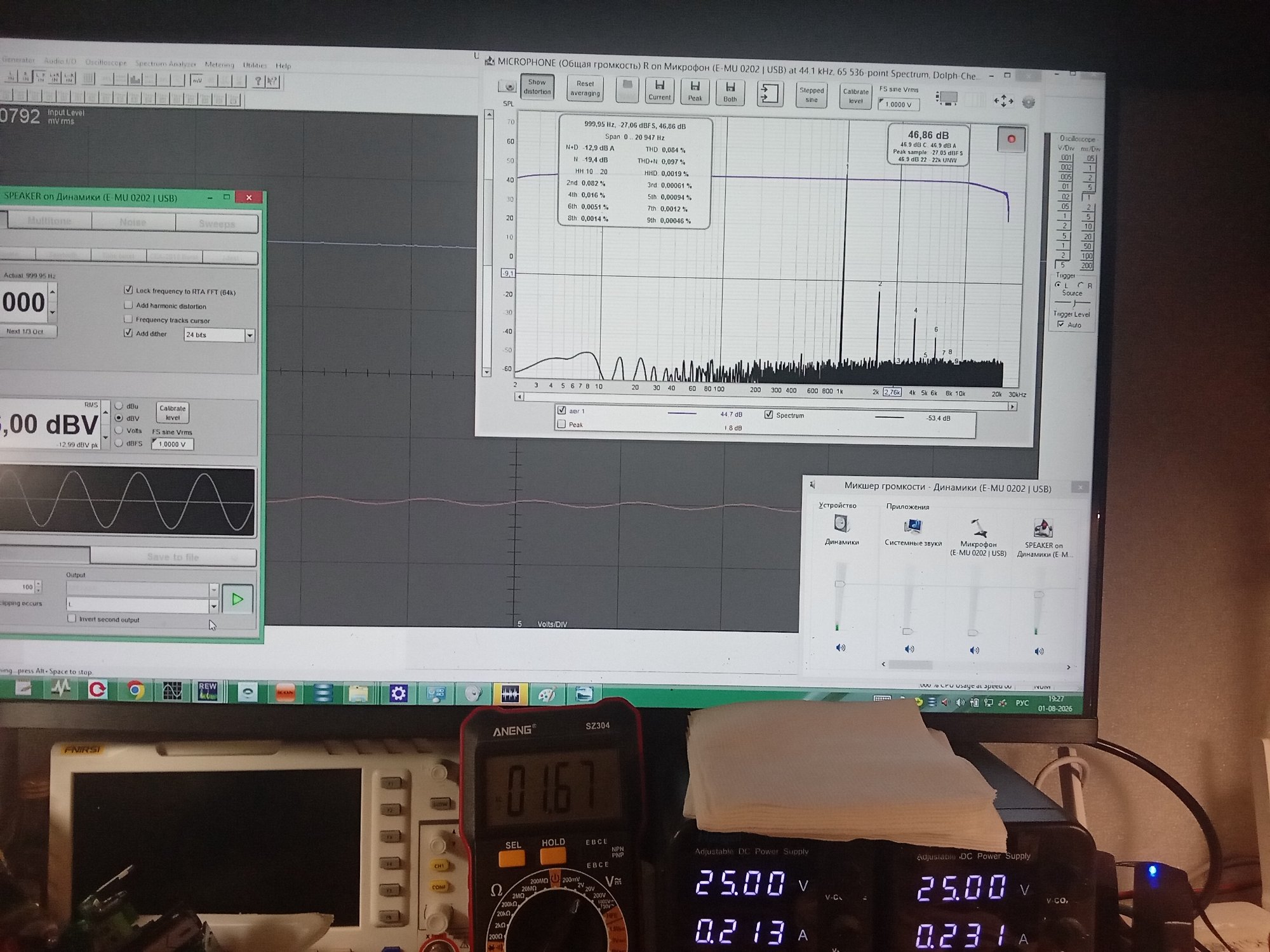Open the Oscilloscope menu
Viewport: 1270px width, 952px height.
106,62
